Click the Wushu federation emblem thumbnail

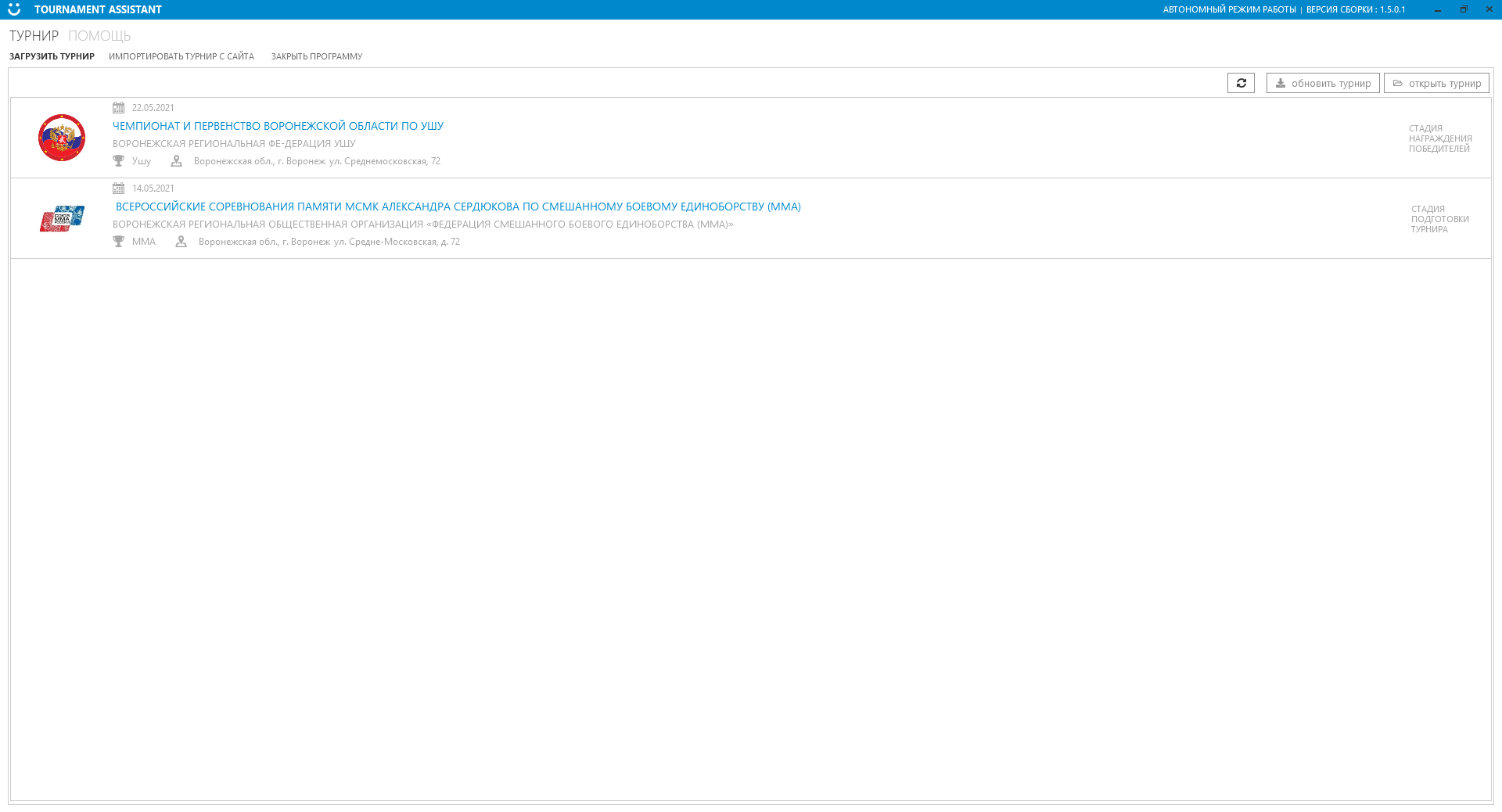point(62,138)
